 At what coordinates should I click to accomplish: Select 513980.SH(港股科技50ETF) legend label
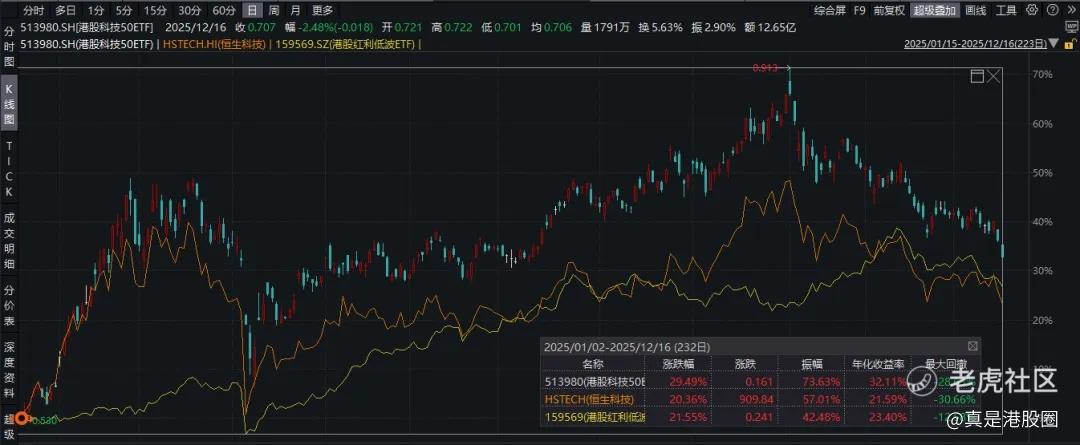(89, 44)
